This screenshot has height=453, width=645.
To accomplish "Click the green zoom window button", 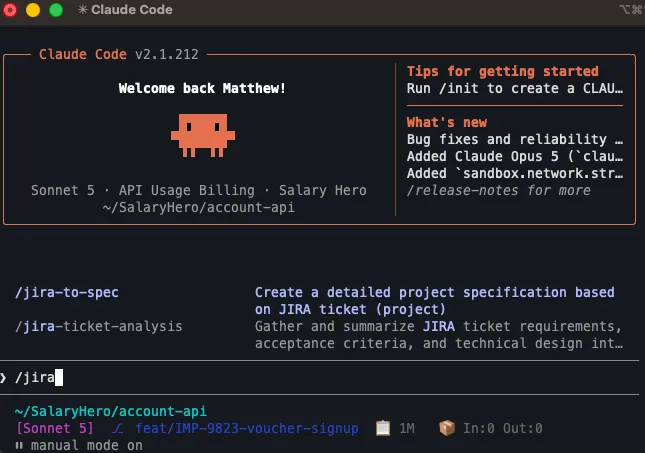I will coord(56,10).
